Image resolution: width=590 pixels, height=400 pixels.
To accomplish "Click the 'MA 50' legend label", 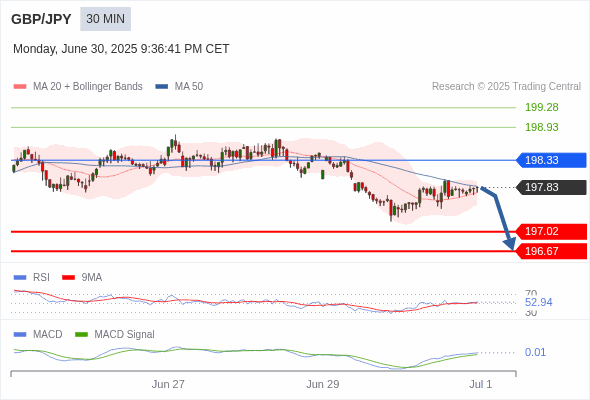I will (189, 87).
